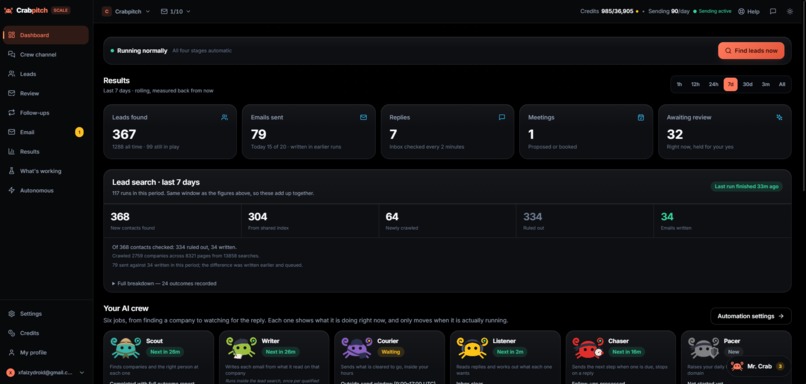This screenshot has width=806, height=384.
Task: Click Listener's Next in 2m badge
Action: (510, 352)
